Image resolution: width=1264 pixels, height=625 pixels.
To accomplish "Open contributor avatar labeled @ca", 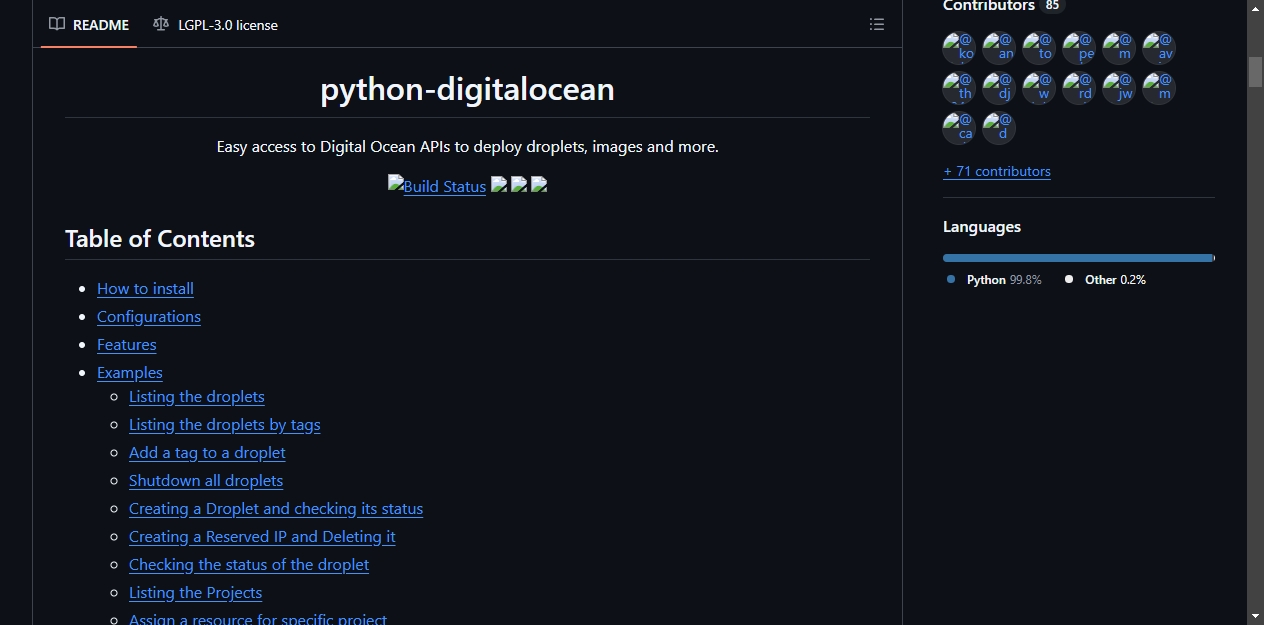I will 959,128.
